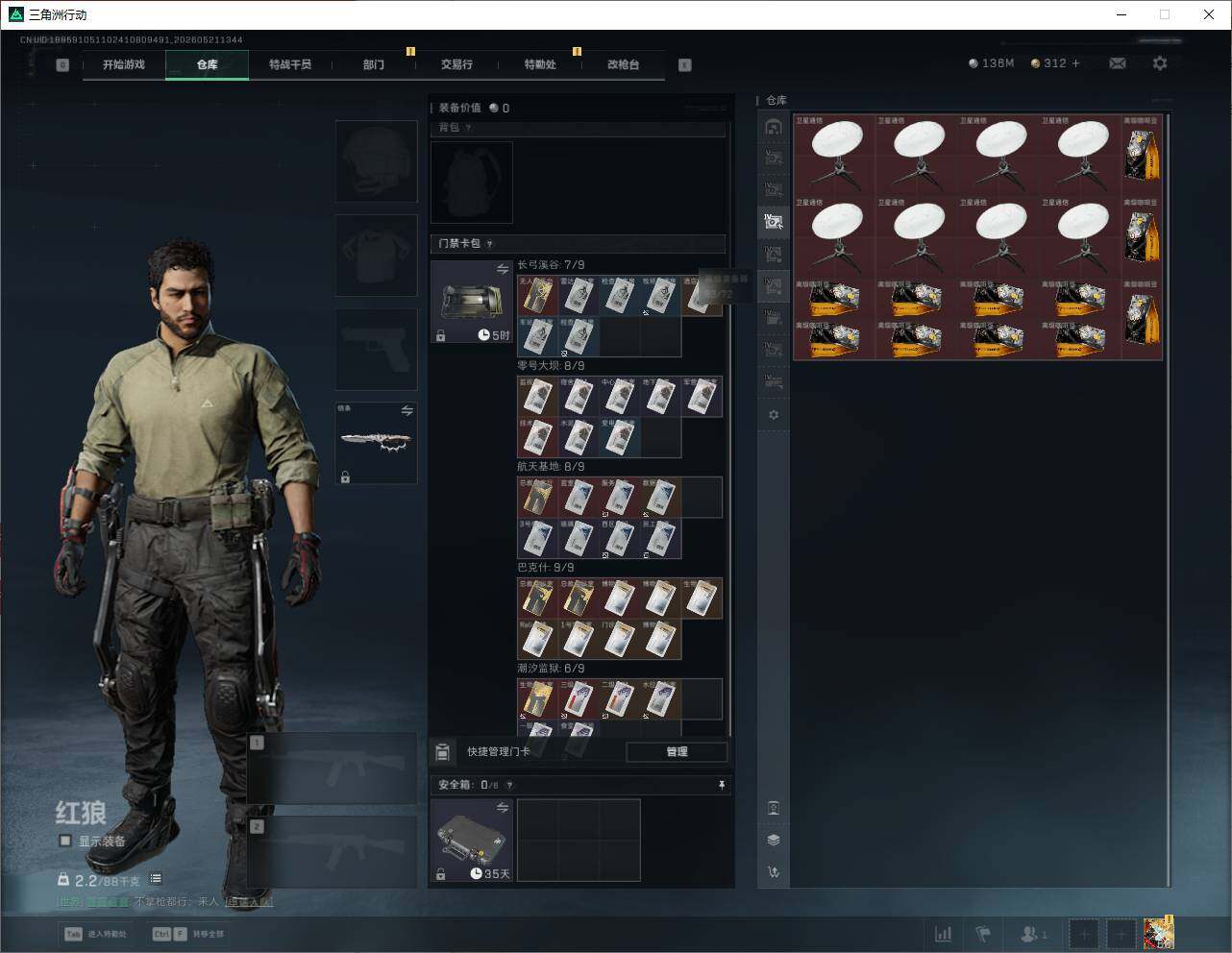The image size is (1232, 953).
Task: Click the warehouse storage box icon near bottom
Action: [774, 808]
